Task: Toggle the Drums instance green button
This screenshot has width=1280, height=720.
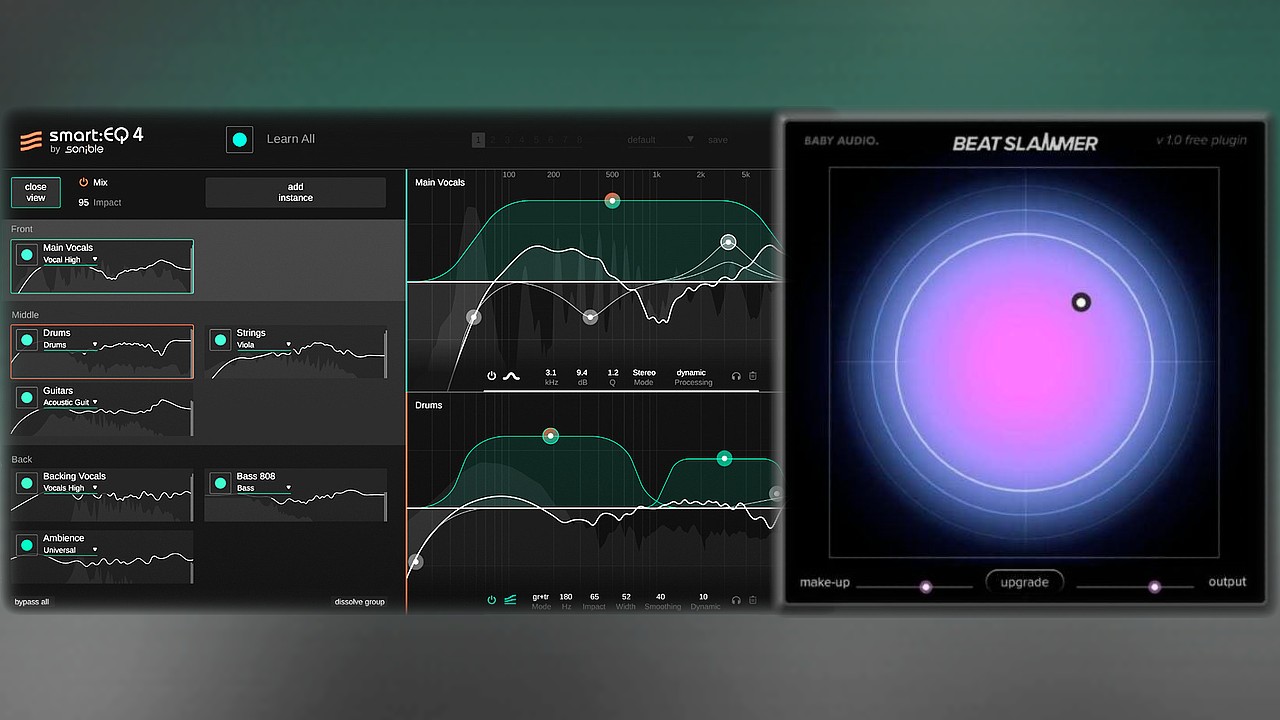Action: [27, 341]
